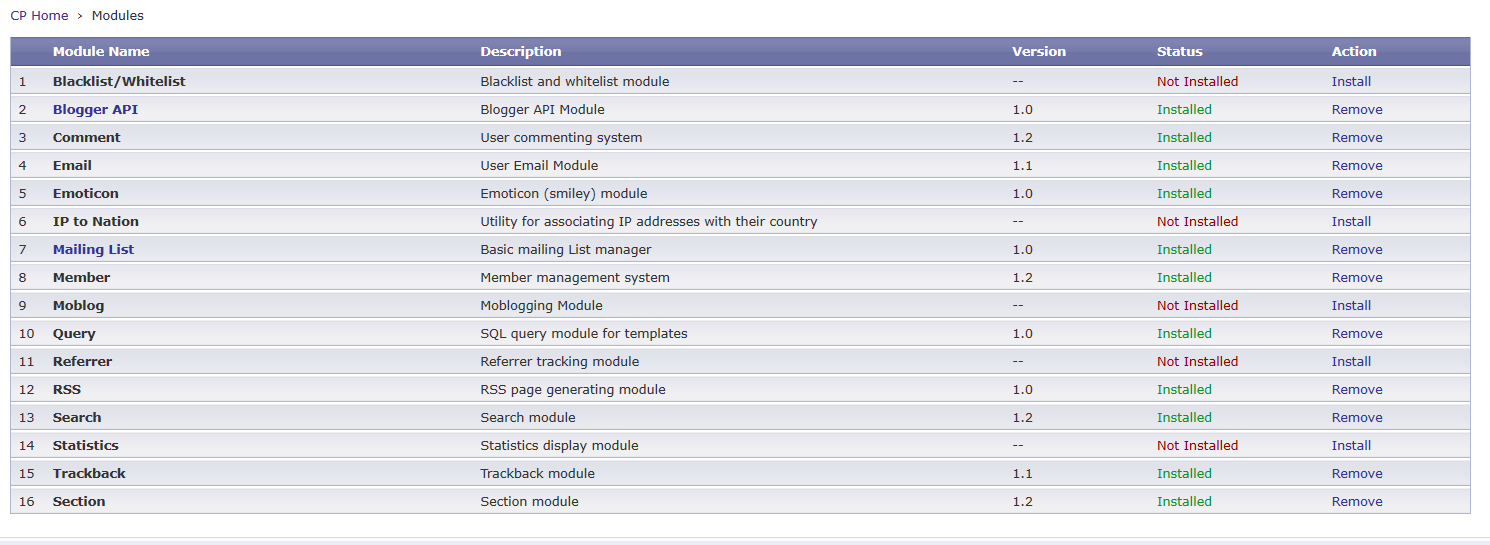Remove the Search module
1490x545 pixels.
point(1357,417)
